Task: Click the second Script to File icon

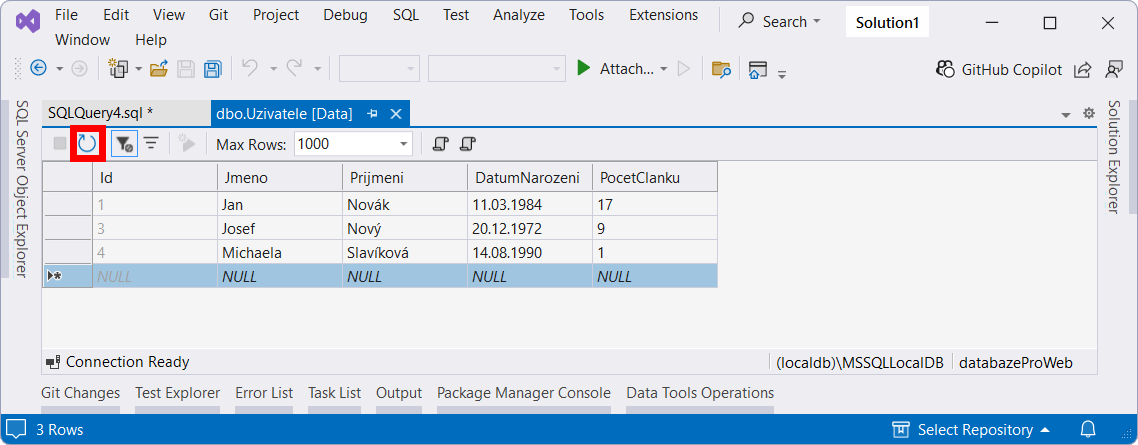Action: [467, 144]
